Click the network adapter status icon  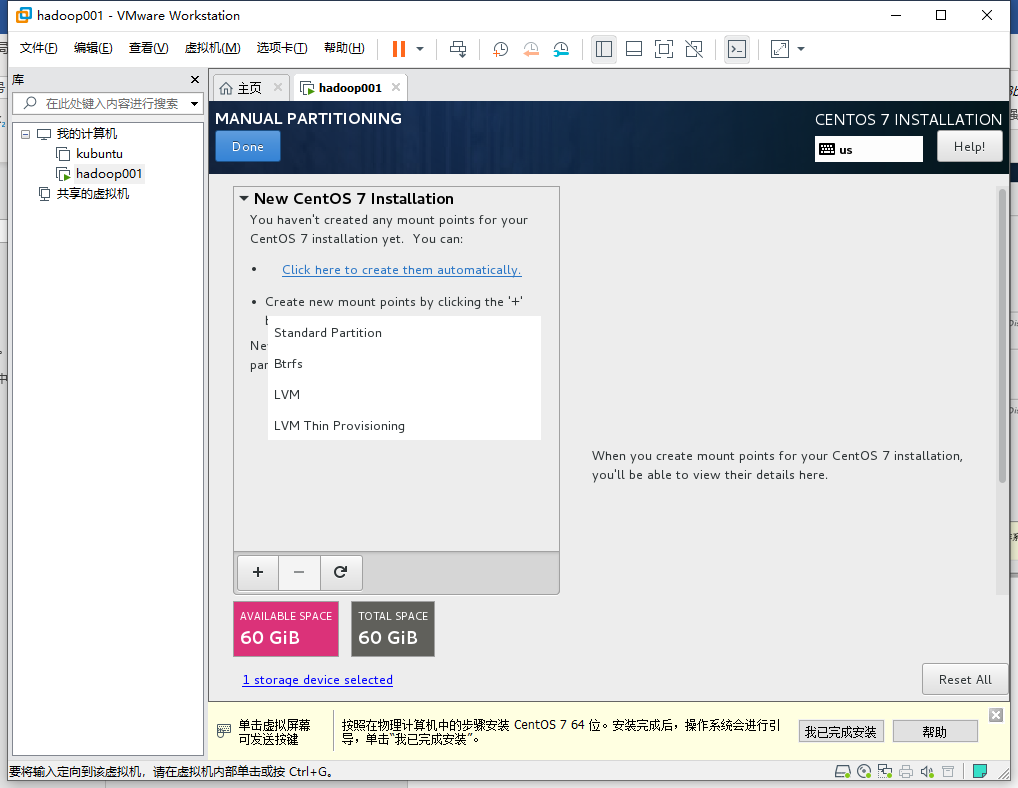pyautogui.click(x=885, y=771)
